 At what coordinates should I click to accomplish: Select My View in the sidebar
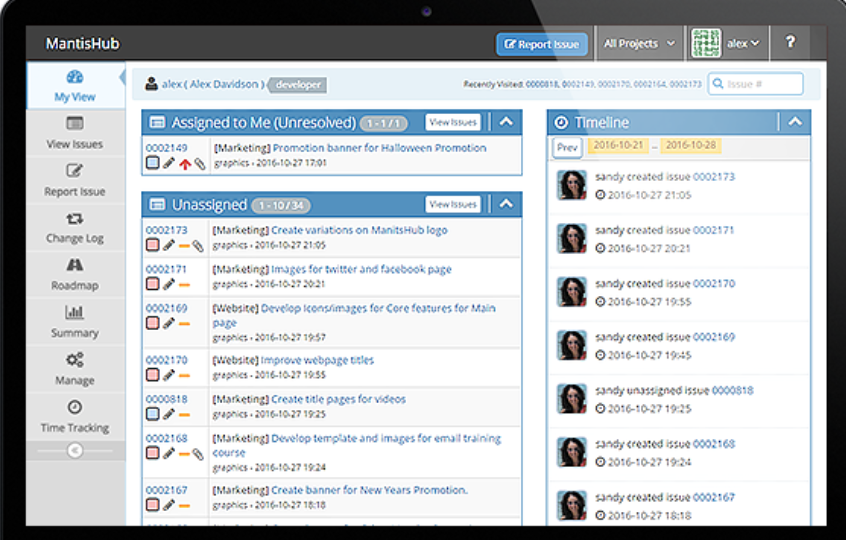pos(75,85)
